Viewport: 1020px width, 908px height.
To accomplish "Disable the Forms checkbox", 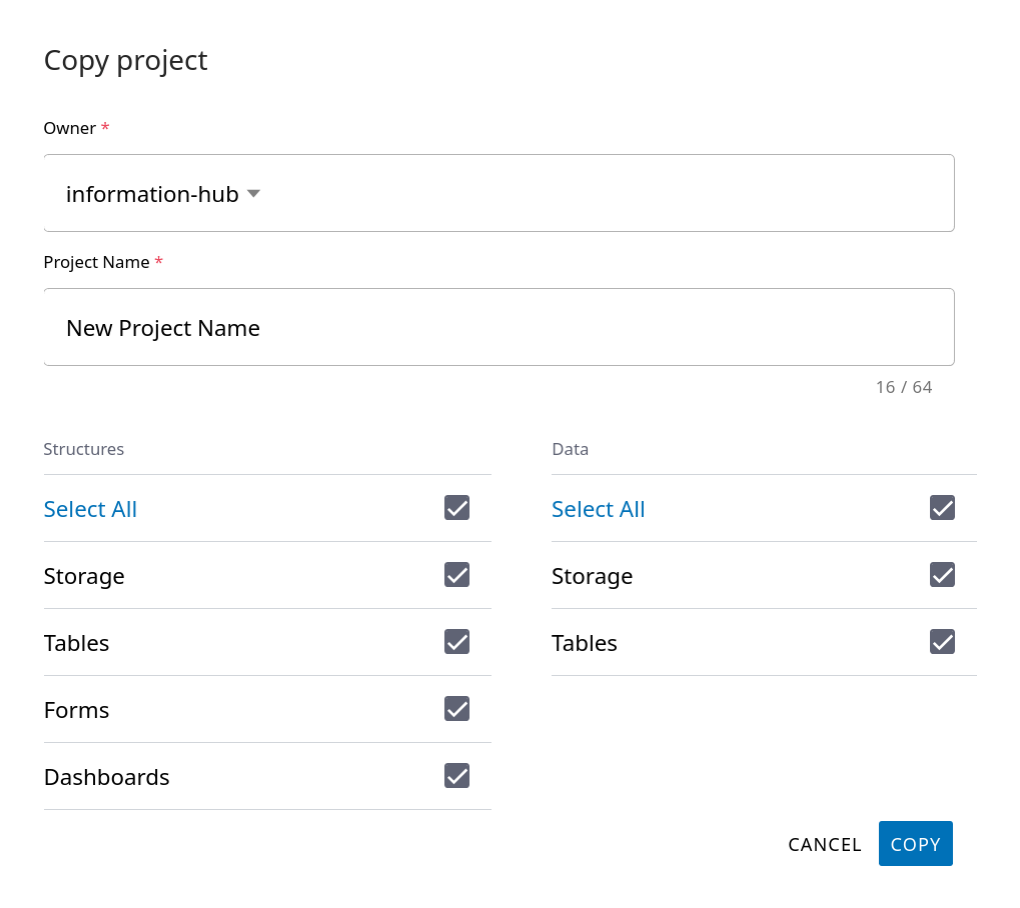I will [x=457, y=709].
